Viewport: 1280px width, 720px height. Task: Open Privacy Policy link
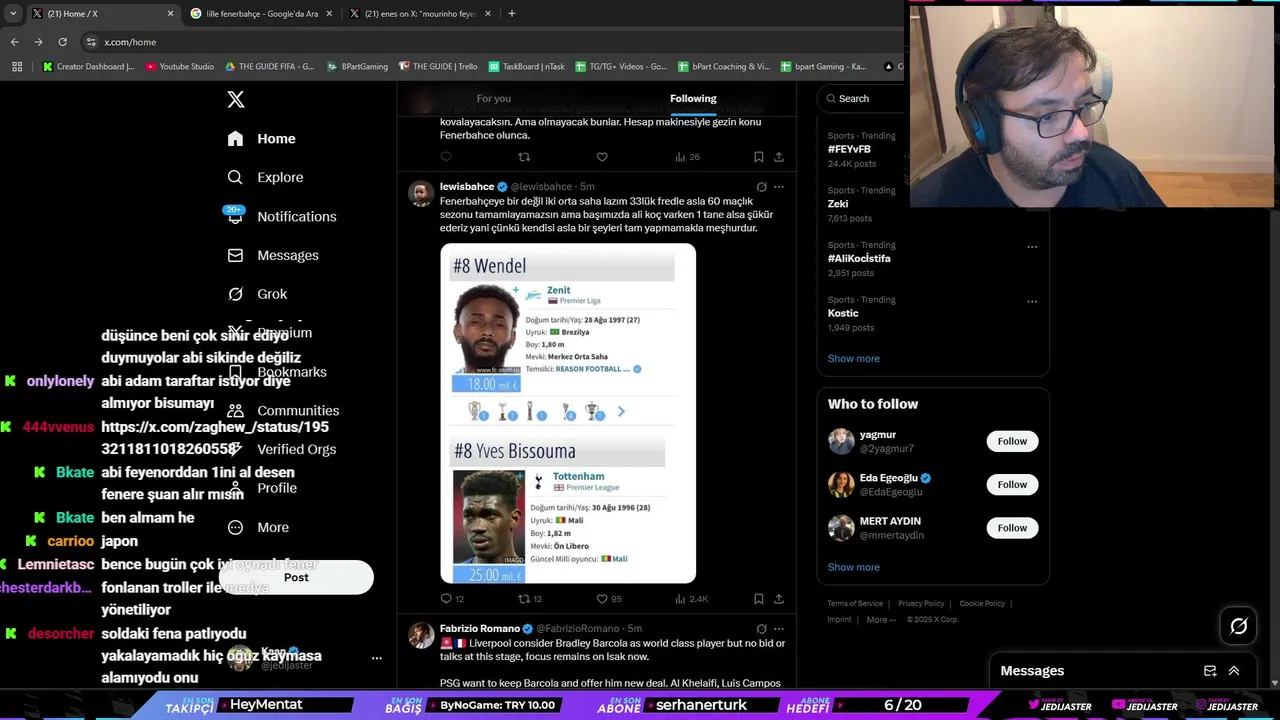click(921, 604)
